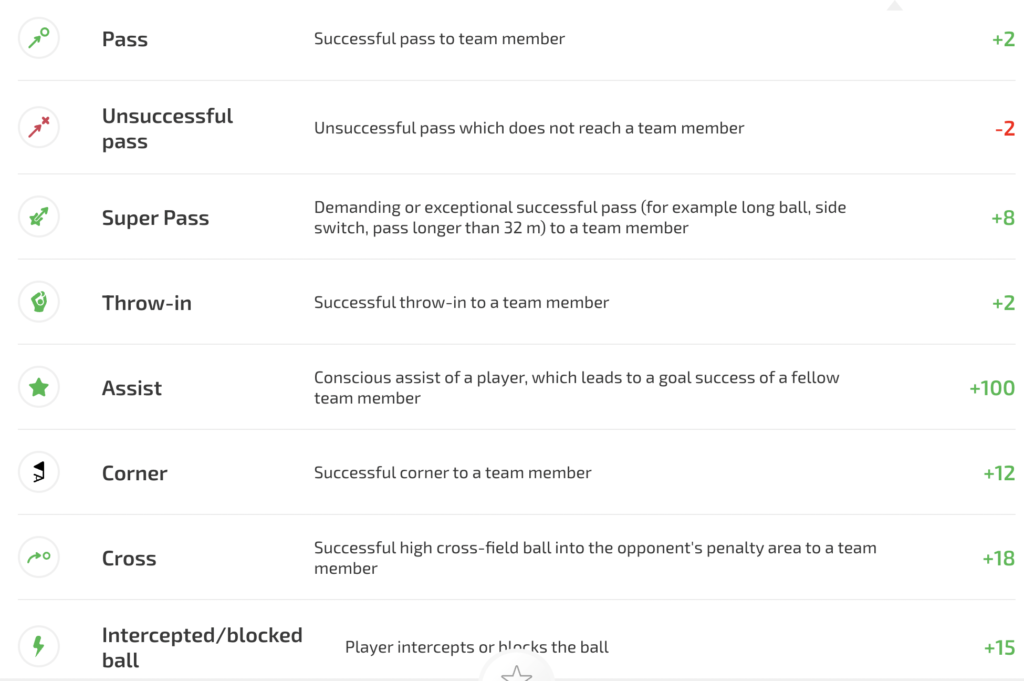Select the Pass label
1024x681 pixels.
124,39
